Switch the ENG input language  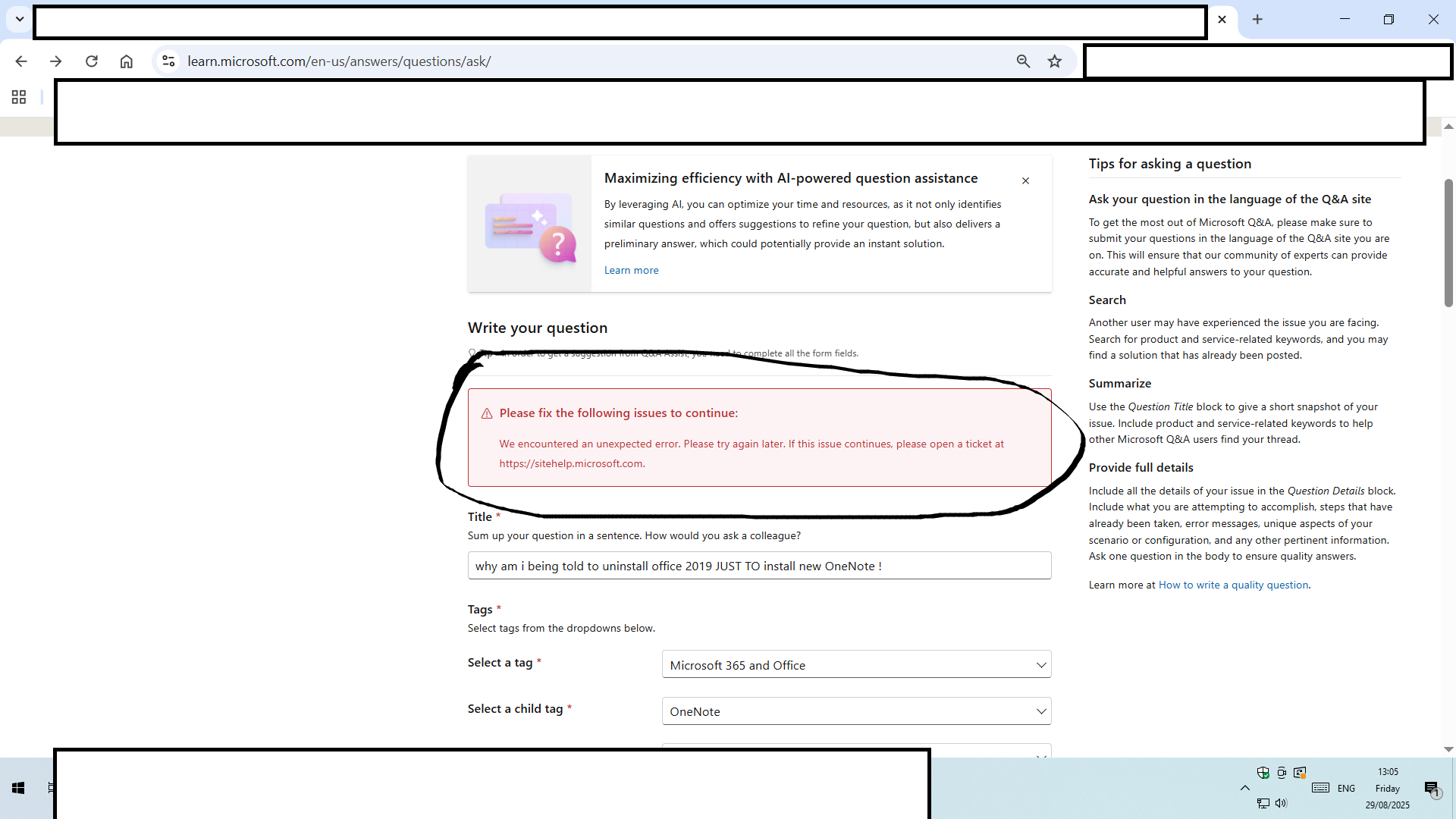click(x=1346, y=789)
